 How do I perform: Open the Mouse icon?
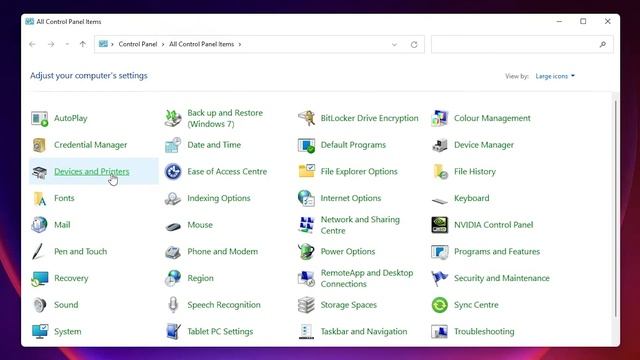173,225
